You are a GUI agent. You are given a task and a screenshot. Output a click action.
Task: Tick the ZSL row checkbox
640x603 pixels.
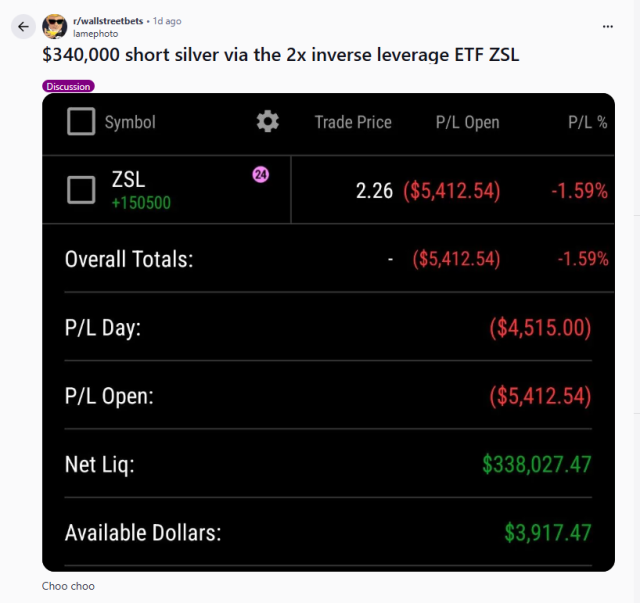(x=81, y=190)
